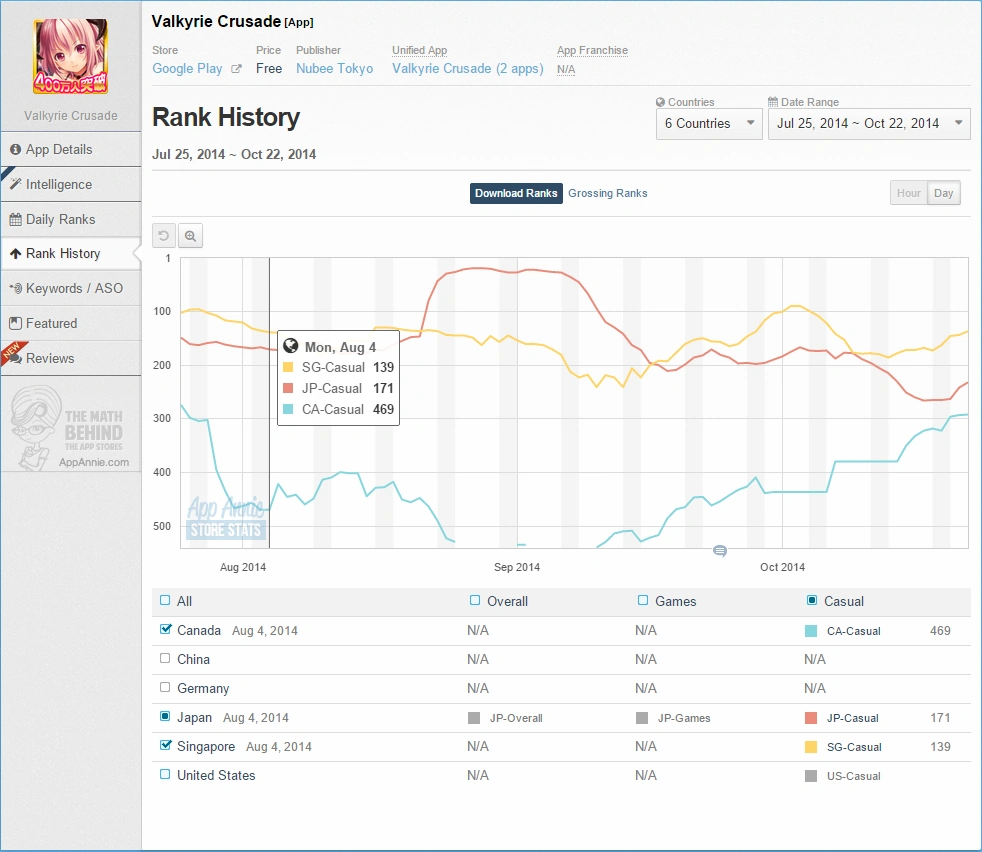Click the SG-Casual yellow marker in tooltip
Screen dimensions: 982x852
(x=288, y=367)
